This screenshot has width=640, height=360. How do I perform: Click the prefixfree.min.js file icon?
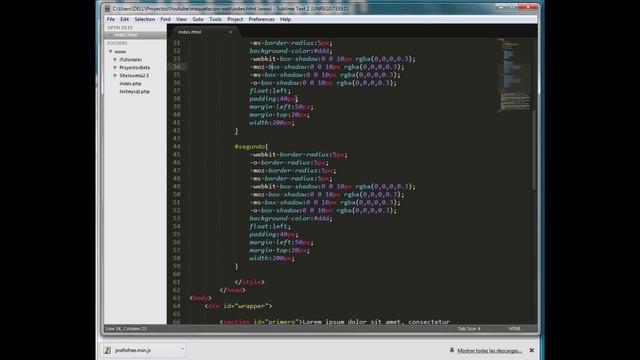[107, 350]
